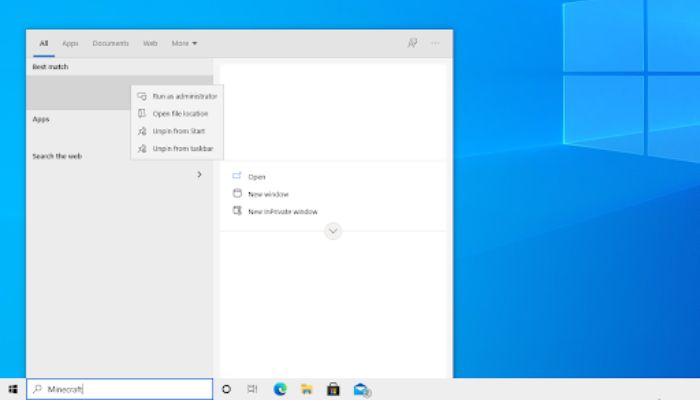Click Open in the preview pane
Viewport: 700px width, 400px height.
click(256, 177)
